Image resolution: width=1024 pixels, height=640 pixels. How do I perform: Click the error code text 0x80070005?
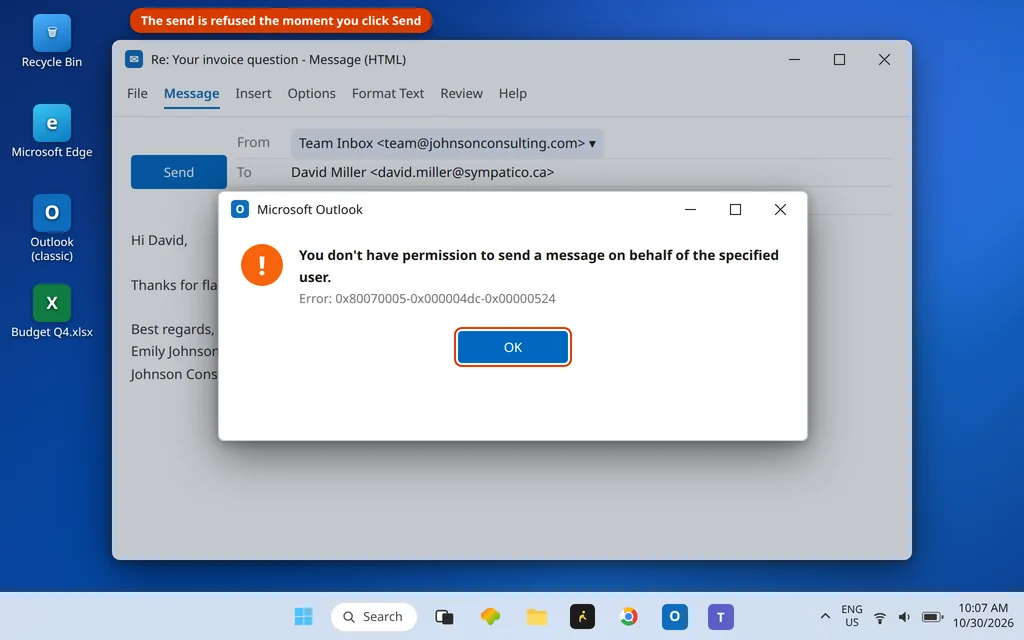click(427, 298)
